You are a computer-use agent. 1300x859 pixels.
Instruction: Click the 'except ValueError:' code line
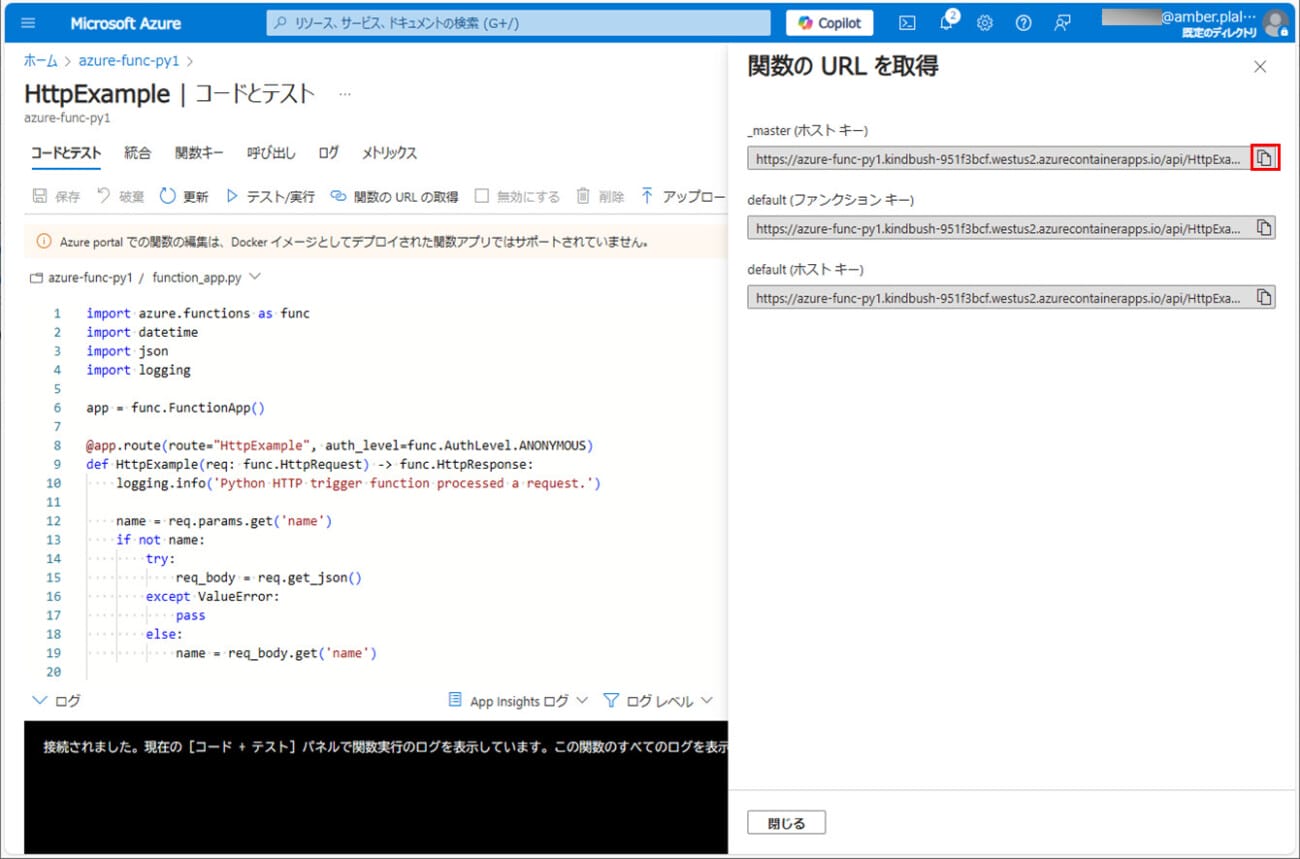pyautogui.click(x=213, y=596)
